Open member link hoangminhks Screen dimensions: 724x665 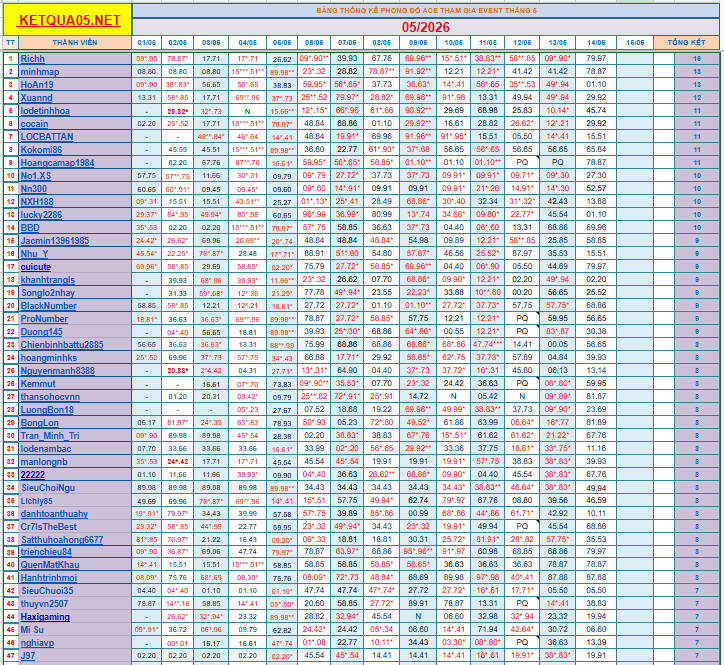[48, 357]
